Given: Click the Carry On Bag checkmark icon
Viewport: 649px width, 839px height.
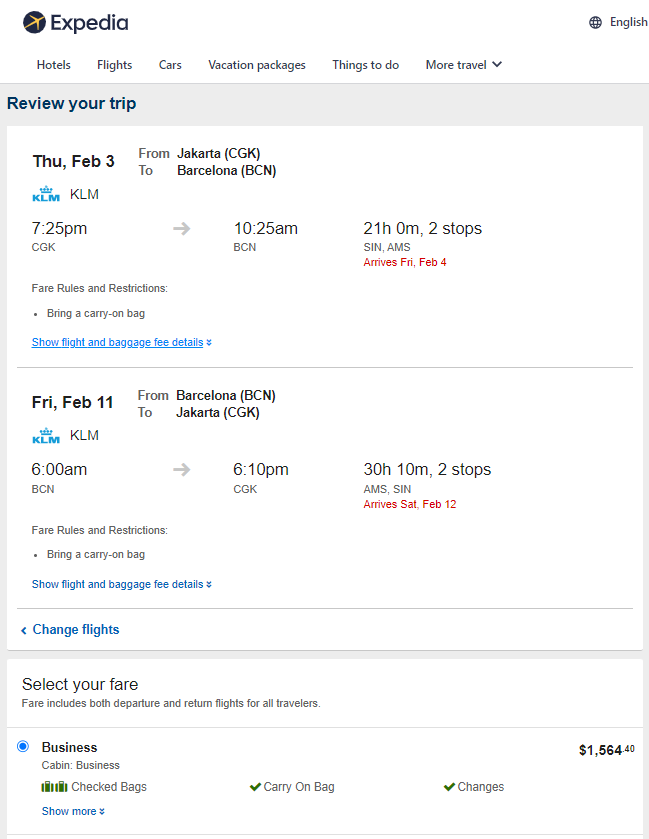Looking at the screenshot, I should tap(255, 787).
